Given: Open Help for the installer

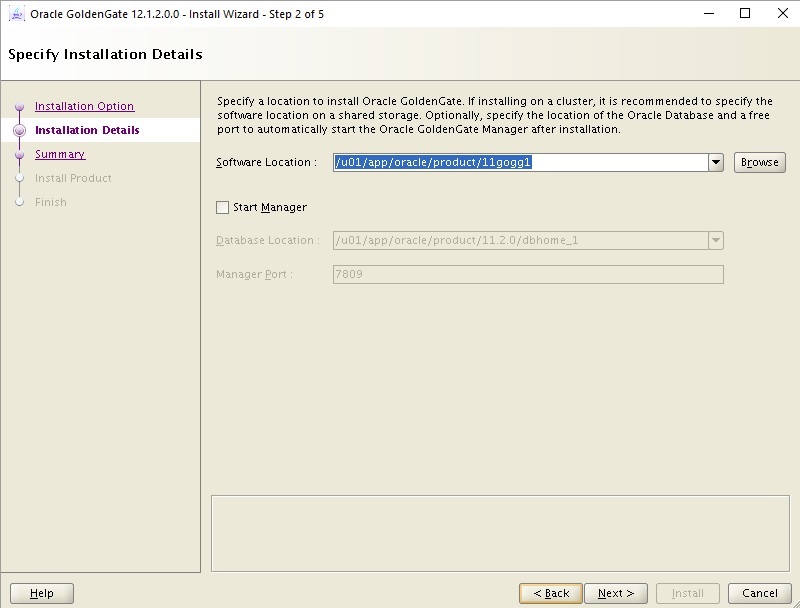Looking at the screenshot, I should [x=42, y=593].
